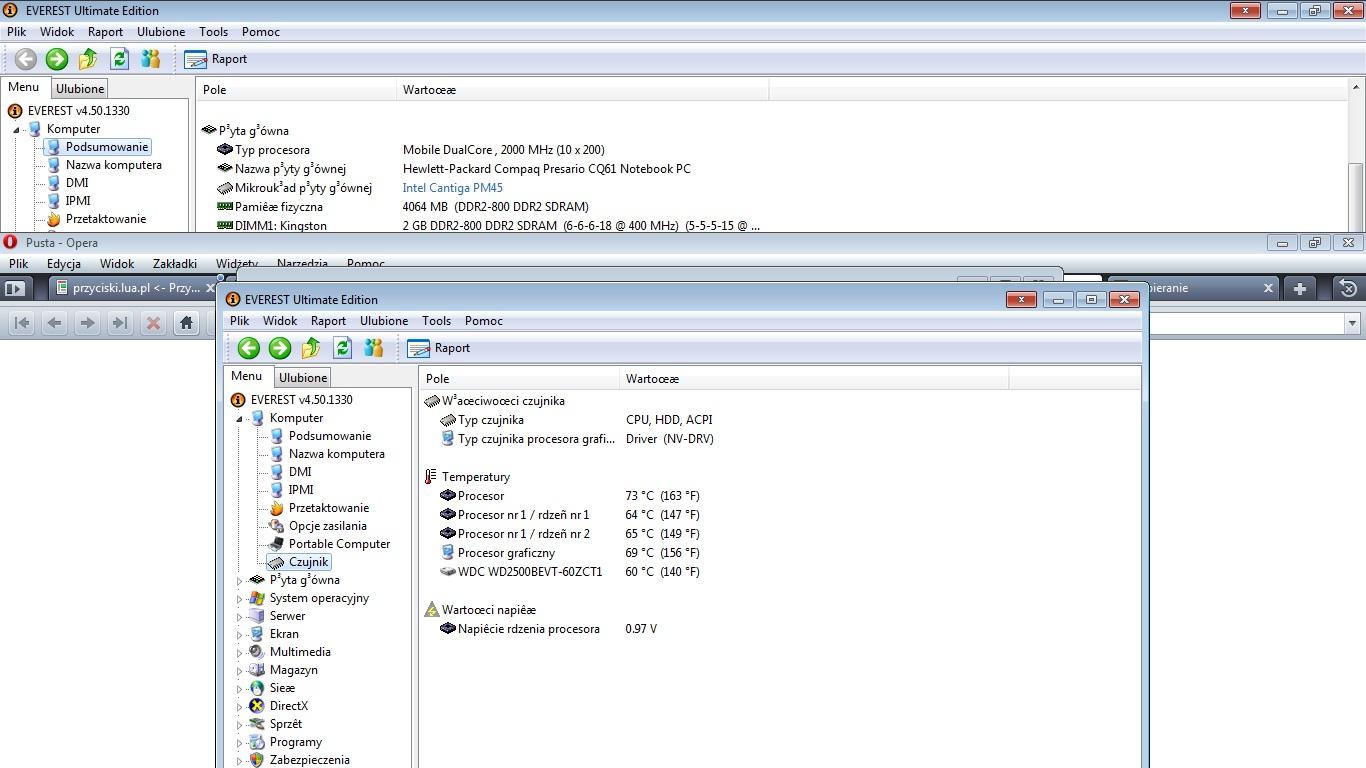Open Raport button in top EVEREST window
The height and width of the screenshot is (768, 1366).
[x=216, y=59]
